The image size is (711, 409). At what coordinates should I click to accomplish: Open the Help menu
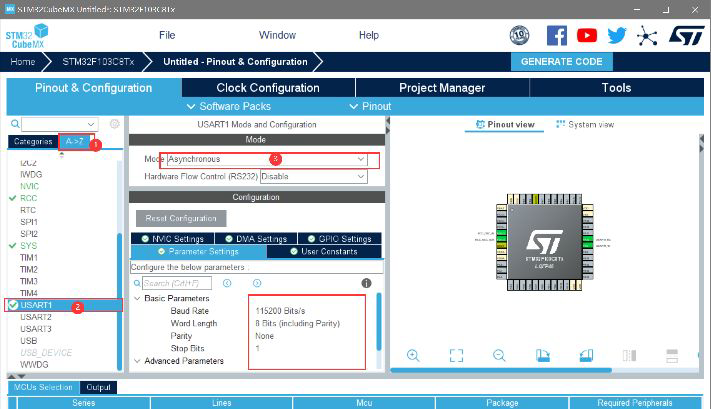click(x=369, y=35)
